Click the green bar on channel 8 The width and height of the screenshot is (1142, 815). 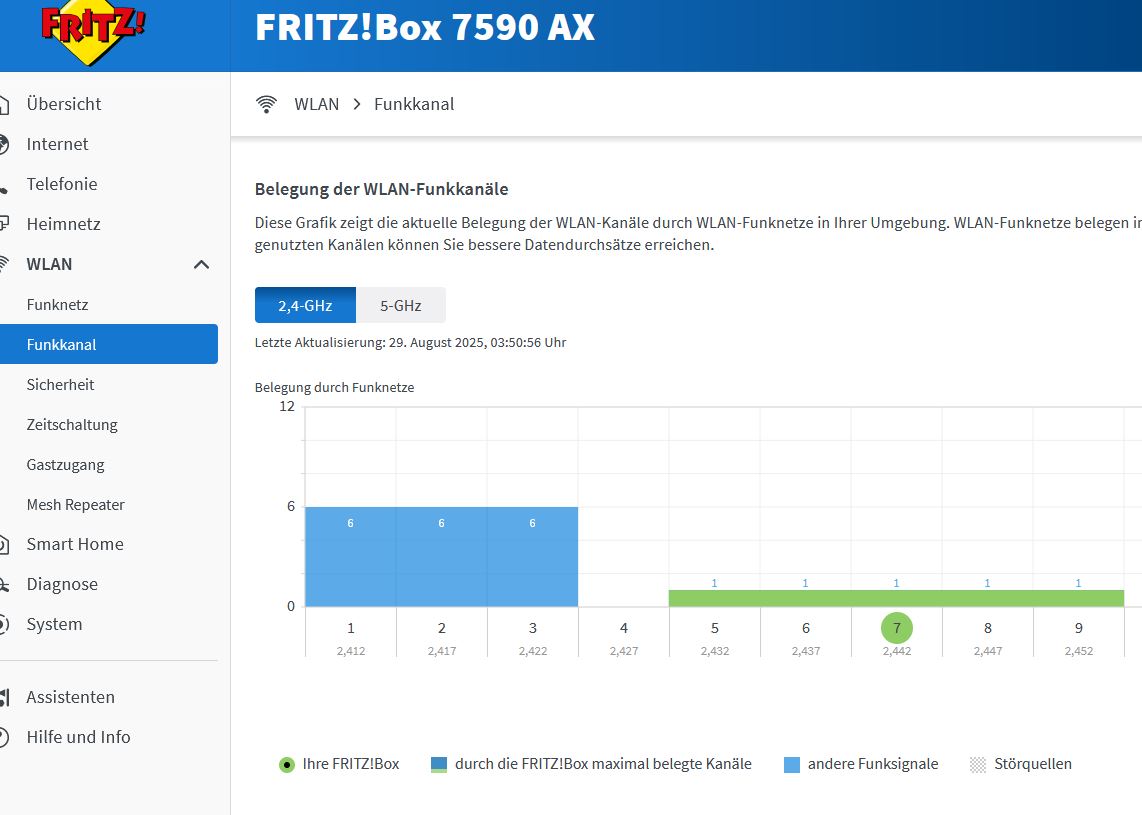click(988, 598)
